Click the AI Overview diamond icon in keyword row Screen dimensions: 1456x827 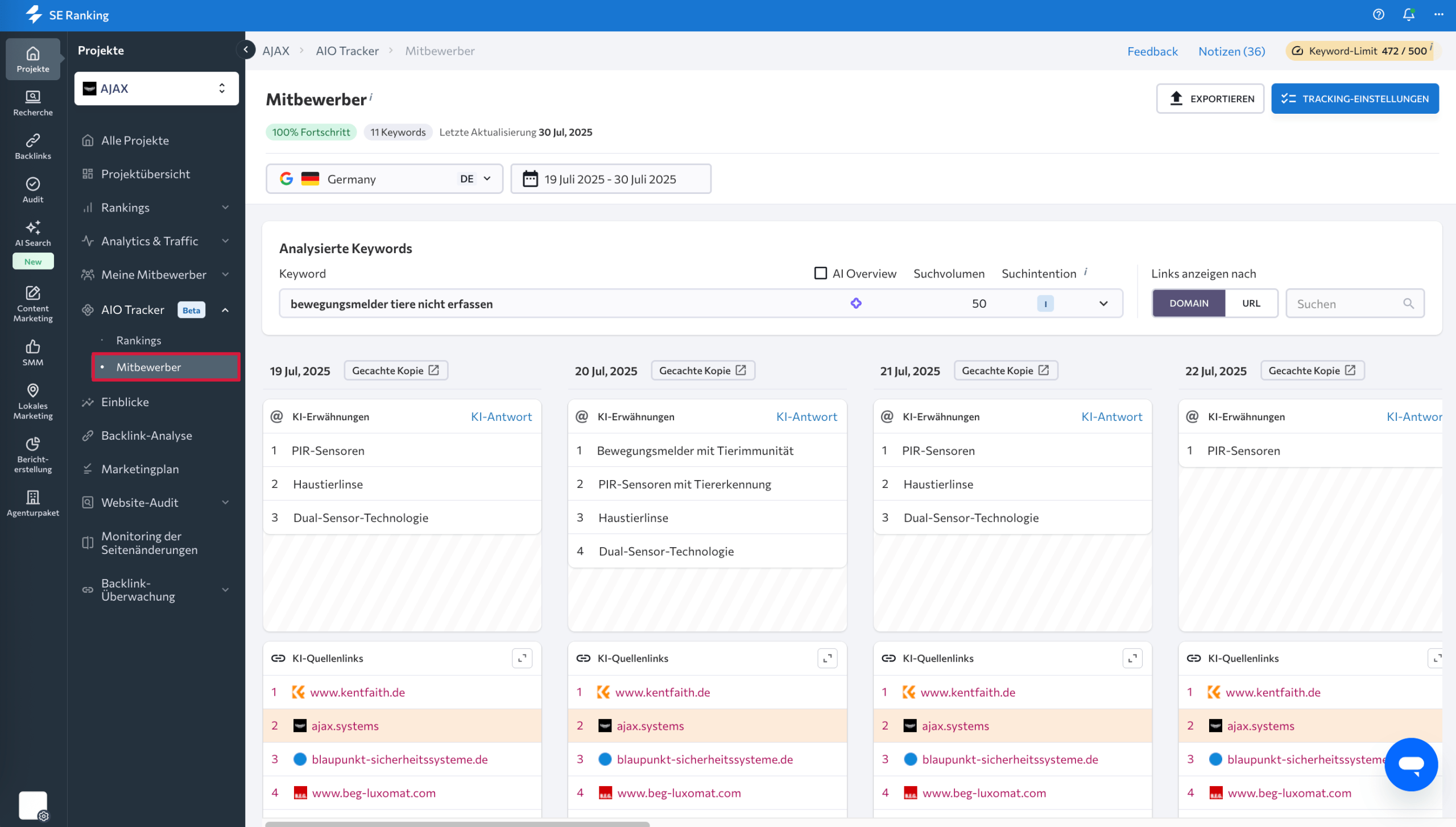tap(856, 303)
